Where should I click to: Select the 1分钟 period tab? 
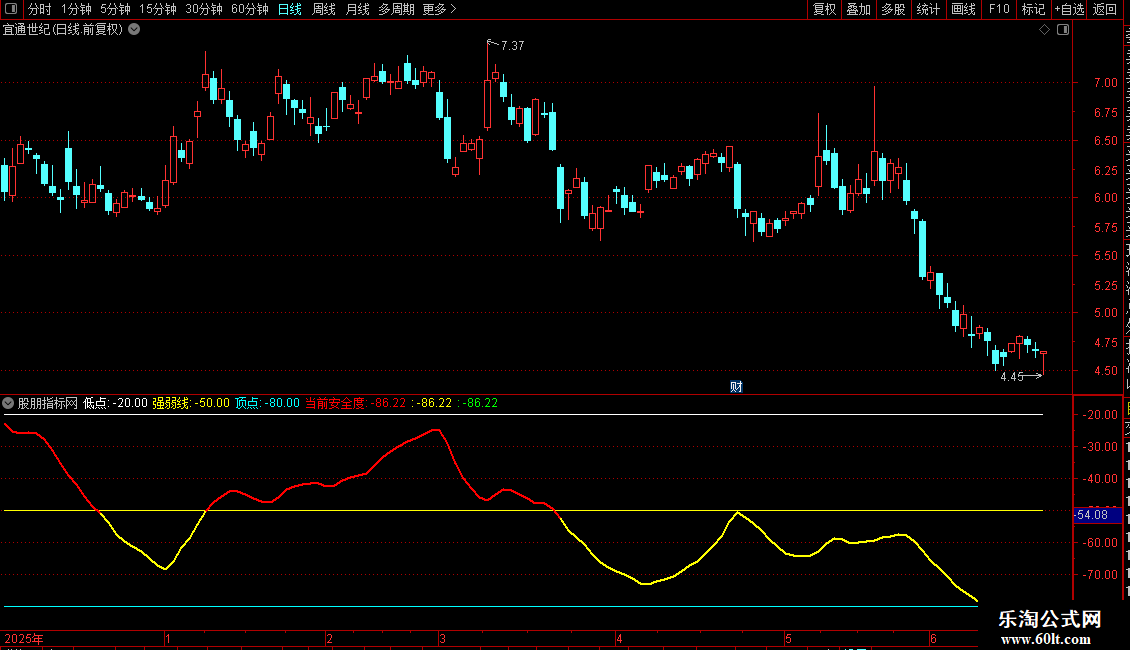[x=76, y=9]
